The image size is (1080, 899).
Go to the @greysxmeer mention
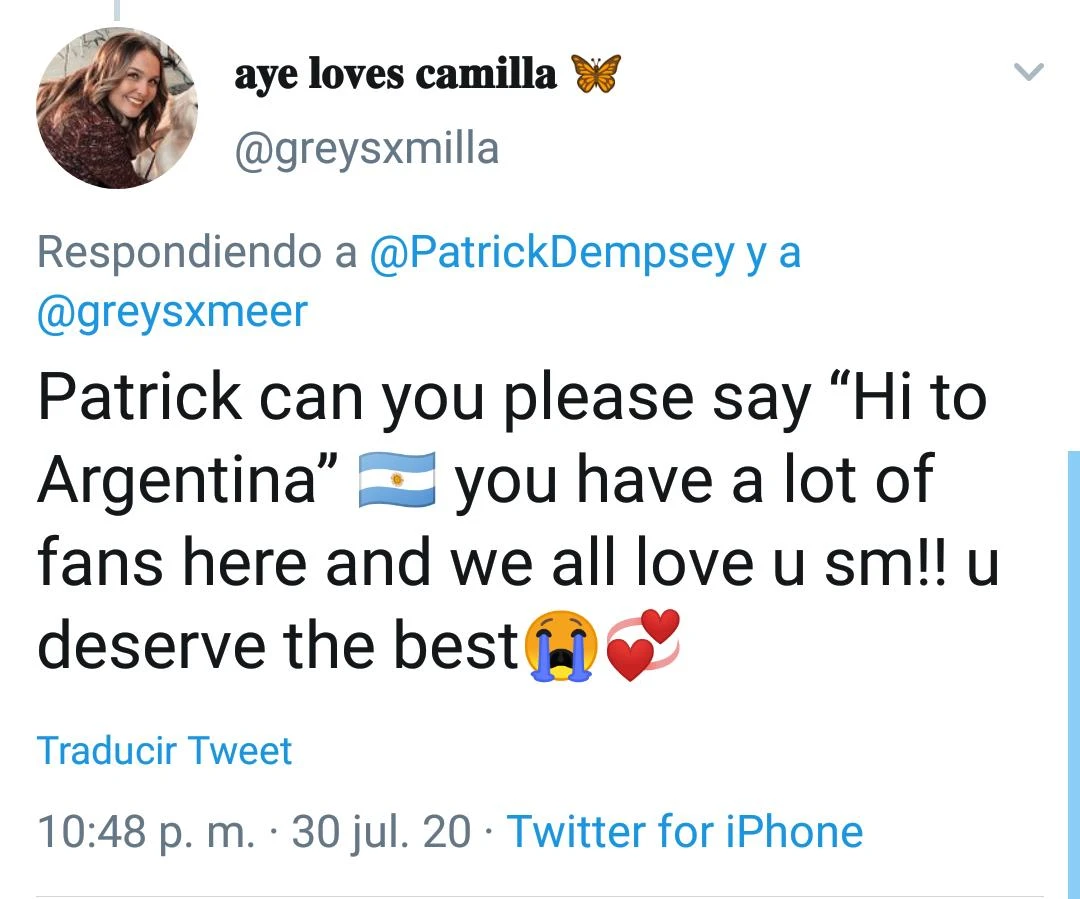pos(172,312)
